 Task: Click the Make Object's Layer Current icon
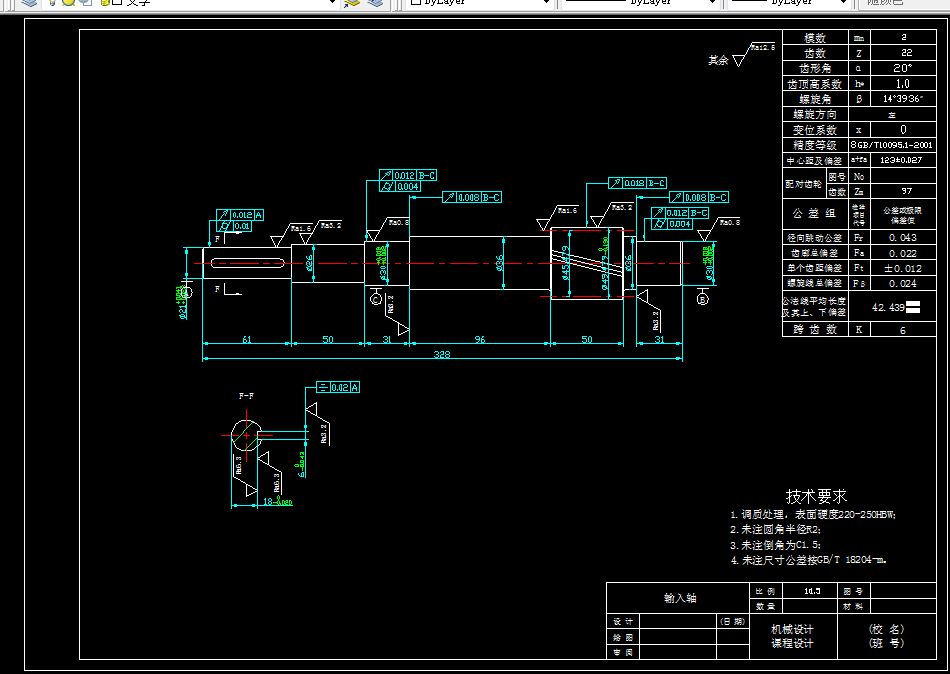(x=351, y=2)
